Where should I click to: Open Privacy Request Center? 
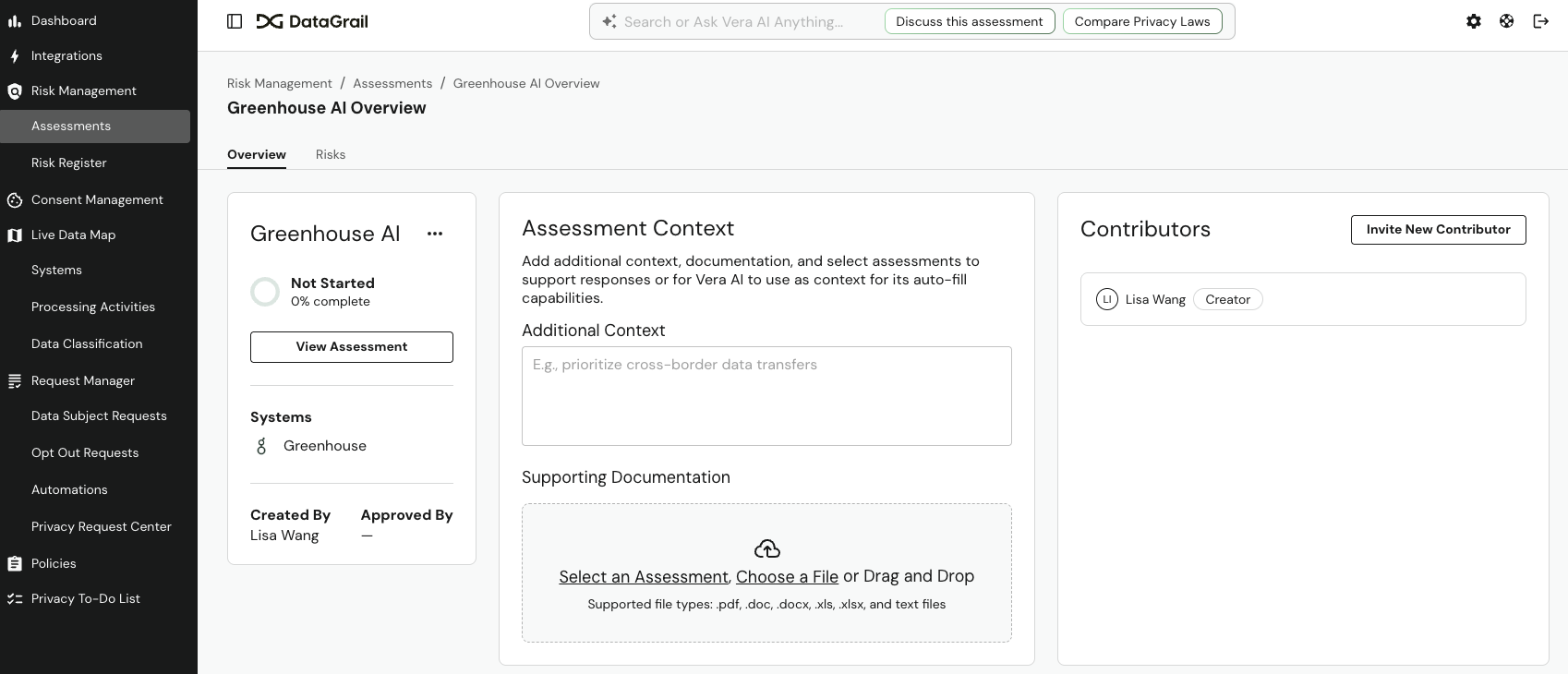102,526
